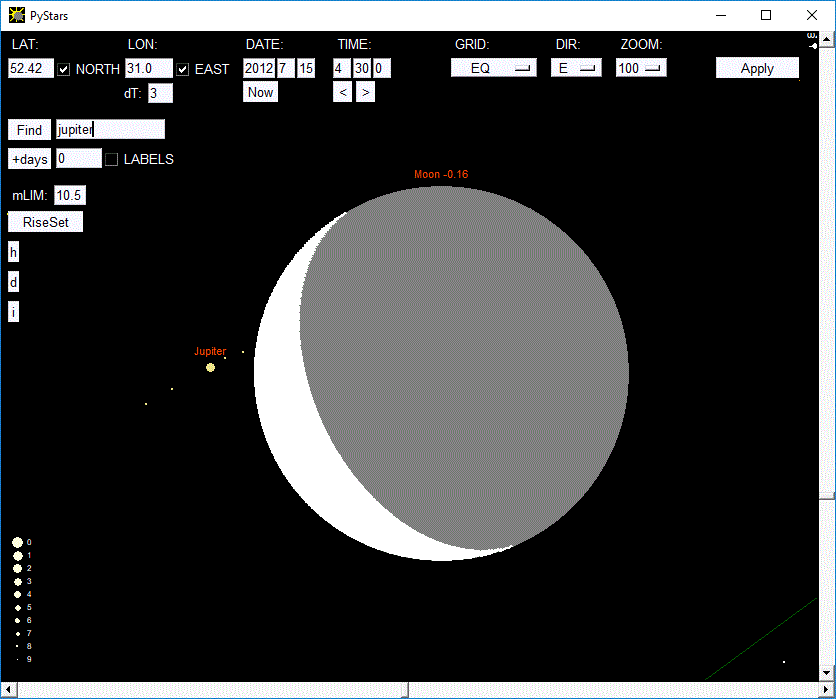Click the Jupiter planet marker in the sky
836x699 pixels.
tap(210, 368)
